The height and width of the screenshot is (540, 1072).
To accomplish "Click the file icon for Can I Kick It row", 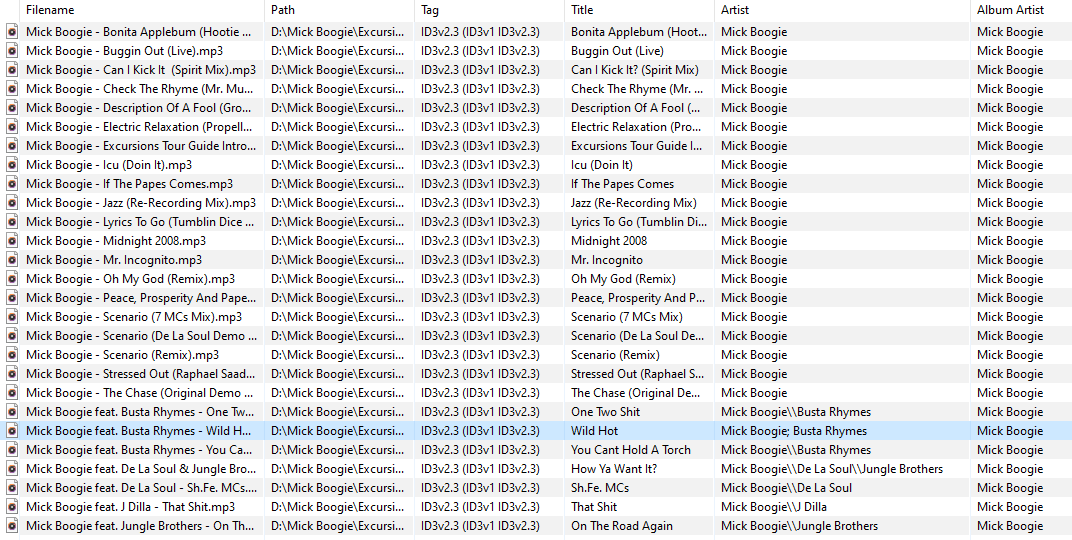I will pos(12,70).
